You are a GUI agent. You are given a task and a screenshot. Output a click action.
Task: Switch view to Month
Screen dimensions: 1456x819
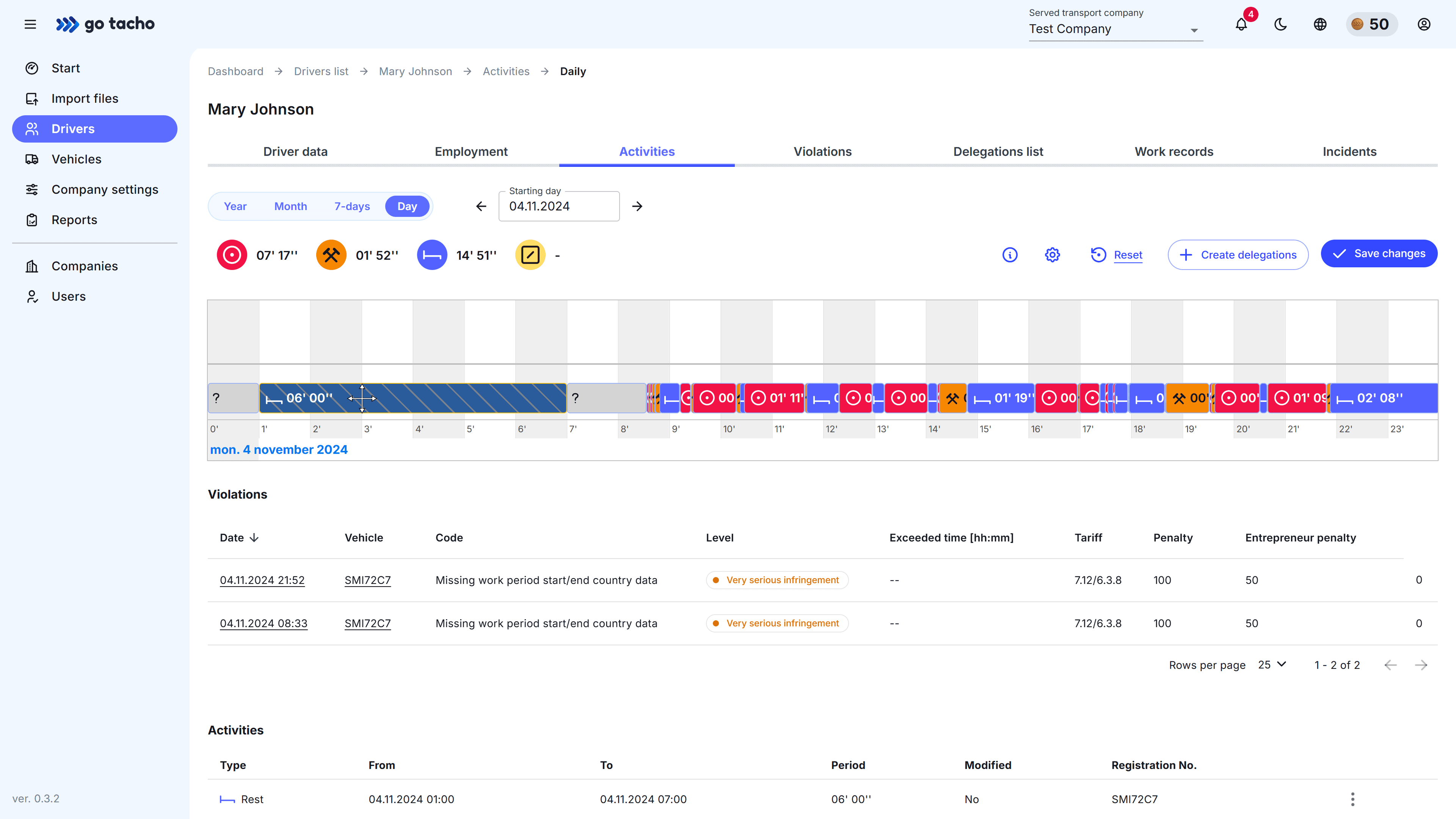(x=290, y=206)
